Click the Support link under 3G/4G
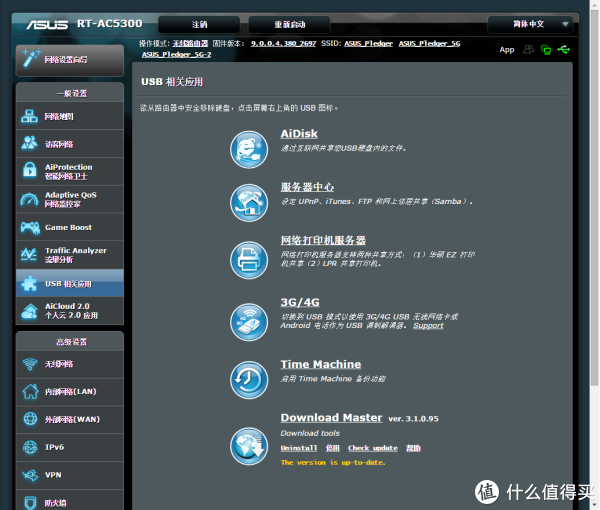 pos(428,326)
